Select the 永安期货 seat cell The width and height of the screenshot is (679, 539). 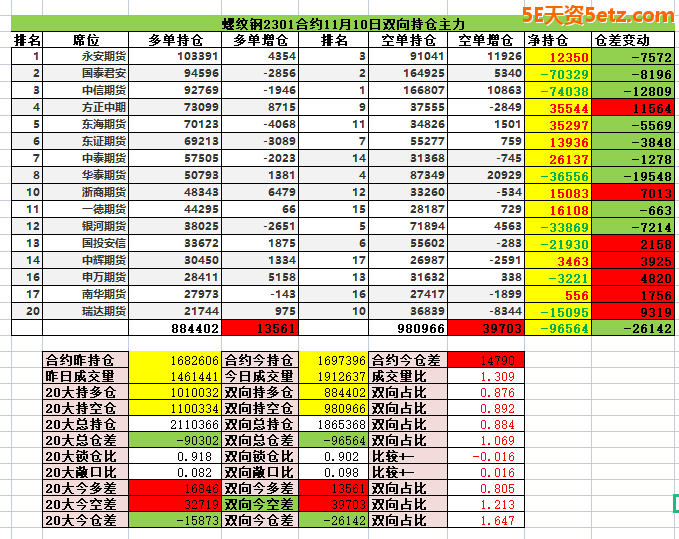click(86, 56)
